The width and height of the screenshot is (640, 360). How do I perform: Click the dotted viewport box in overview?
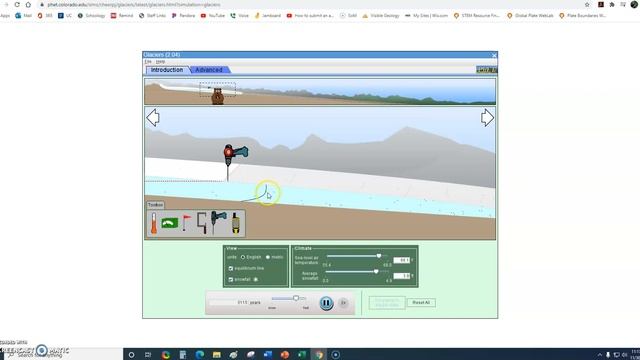(218, 89)
